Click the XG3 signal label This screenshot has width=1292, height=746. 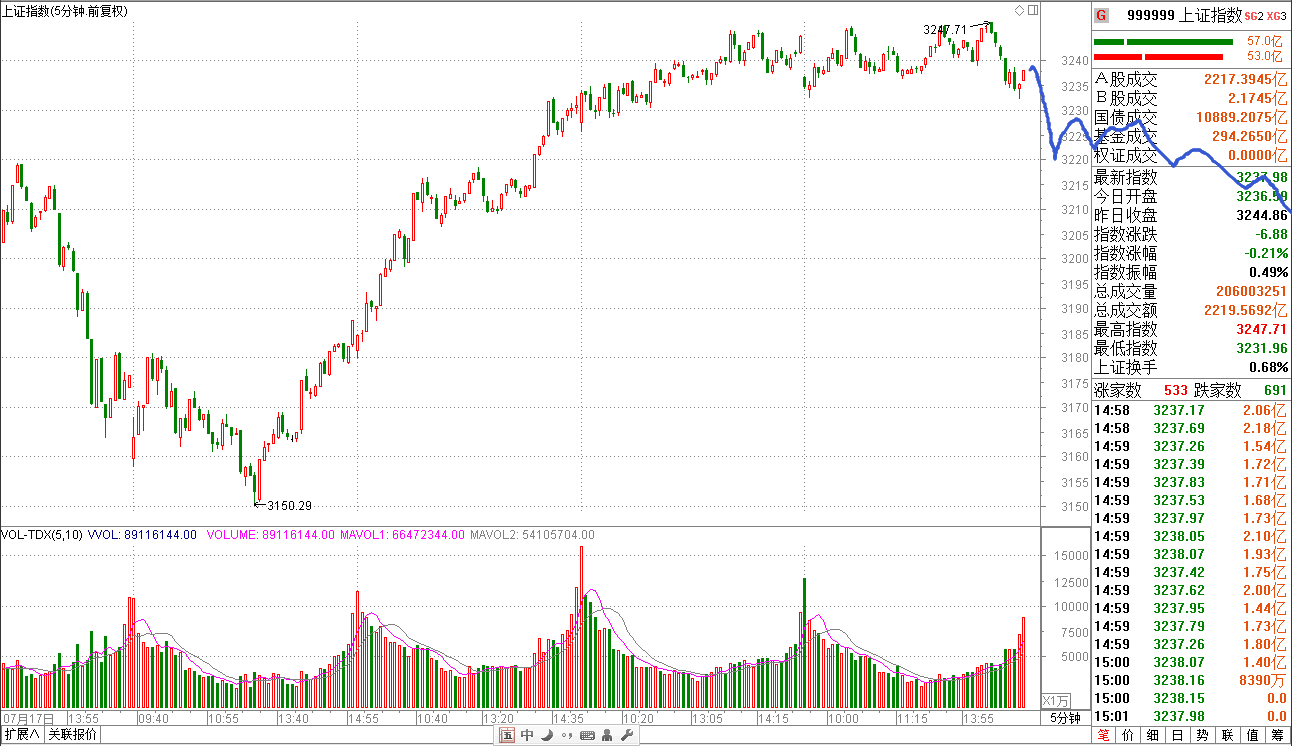click(1276, 16)
